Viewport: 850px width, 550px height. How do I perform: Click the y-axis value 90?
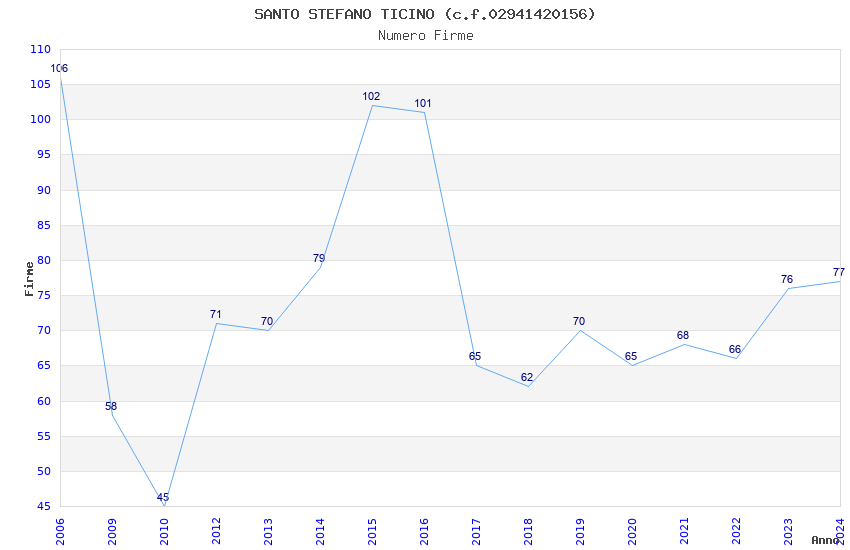44,190
